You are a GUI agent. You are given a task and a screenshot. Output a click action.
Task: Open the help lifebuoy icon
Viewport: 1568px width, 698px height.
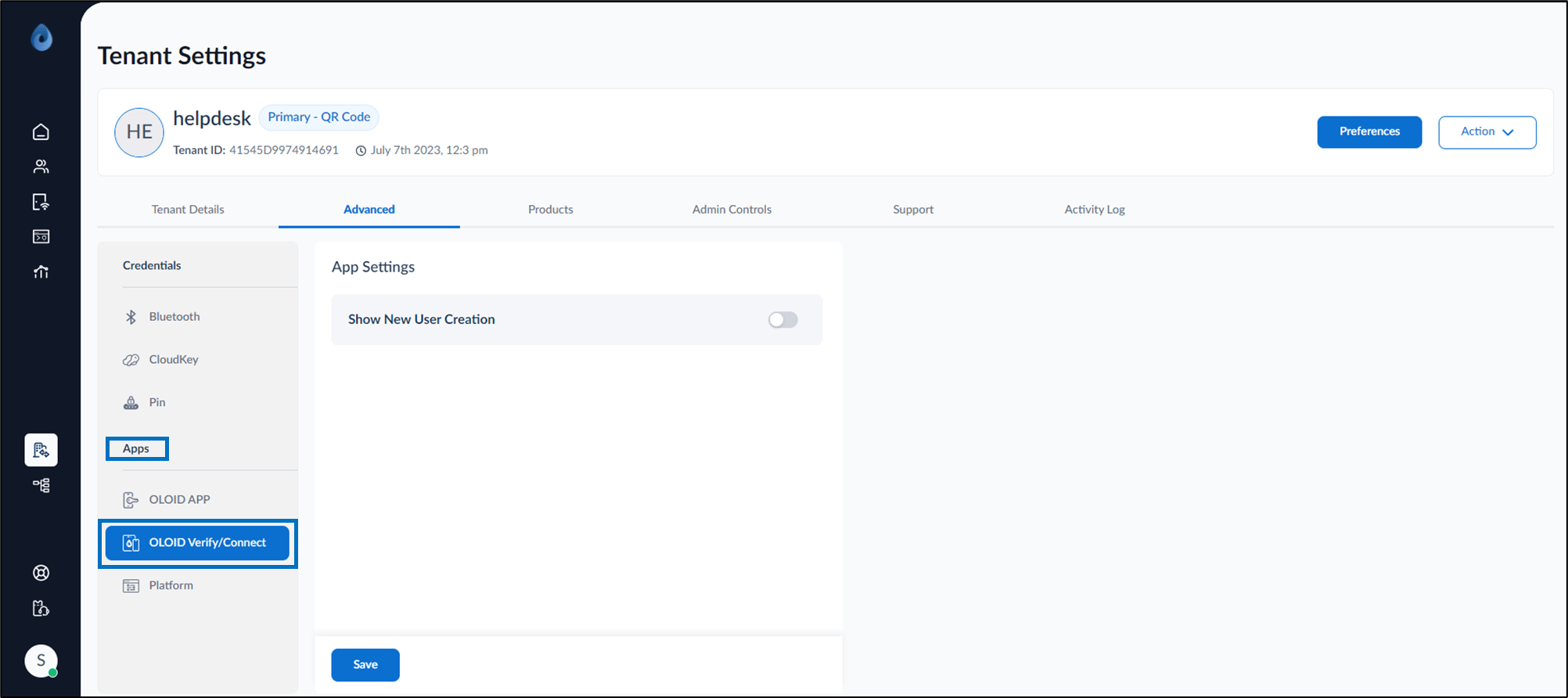[41, 573]
